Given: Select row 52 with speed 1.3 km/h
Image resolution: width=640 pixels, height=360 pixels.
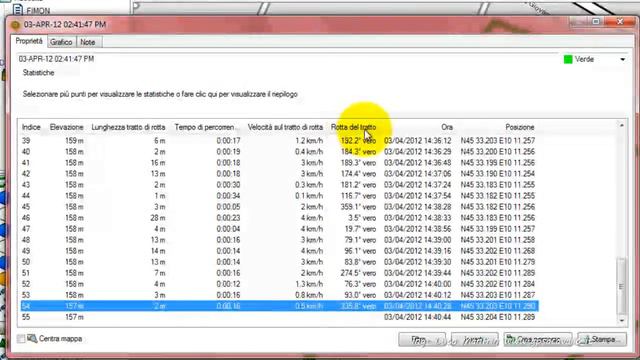Looking at the screenshot, I should tap(280, 284).
